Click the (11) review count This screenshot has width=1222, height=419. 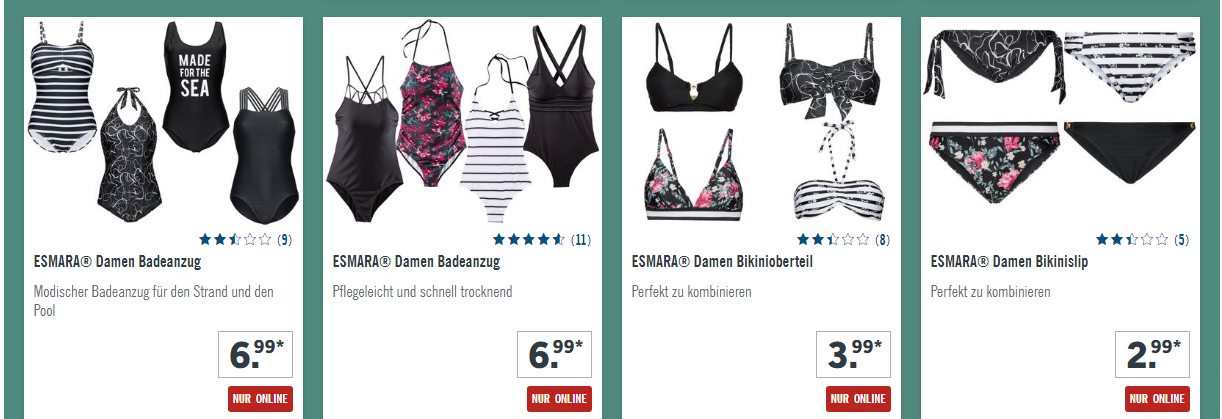(581, 240)
